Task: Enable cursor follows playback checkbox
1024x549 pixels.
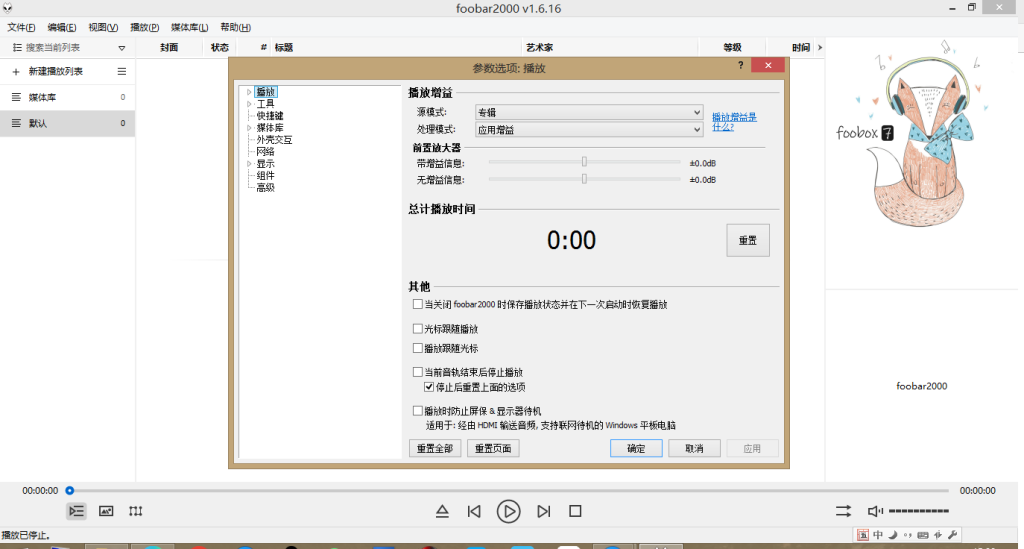Action: click(417, 328)
